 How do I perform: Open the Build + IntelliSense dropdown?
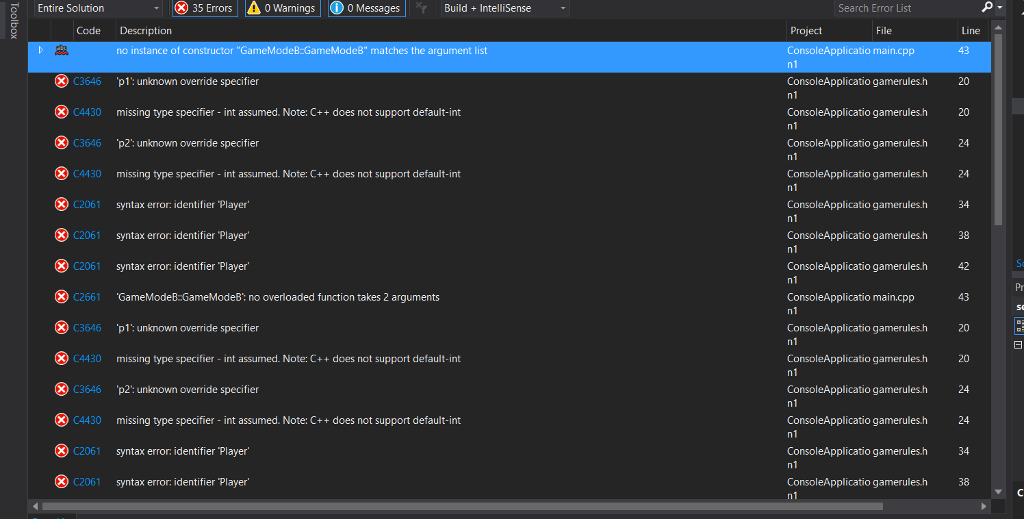coord(504,8)
